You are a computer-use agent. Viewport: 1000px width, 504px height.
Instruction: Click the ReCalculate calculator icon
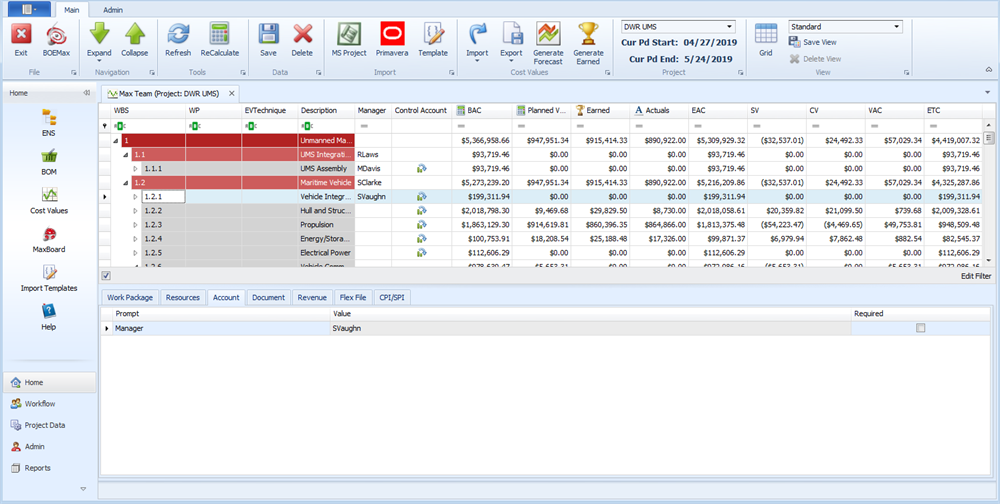(x=219, y=34)
